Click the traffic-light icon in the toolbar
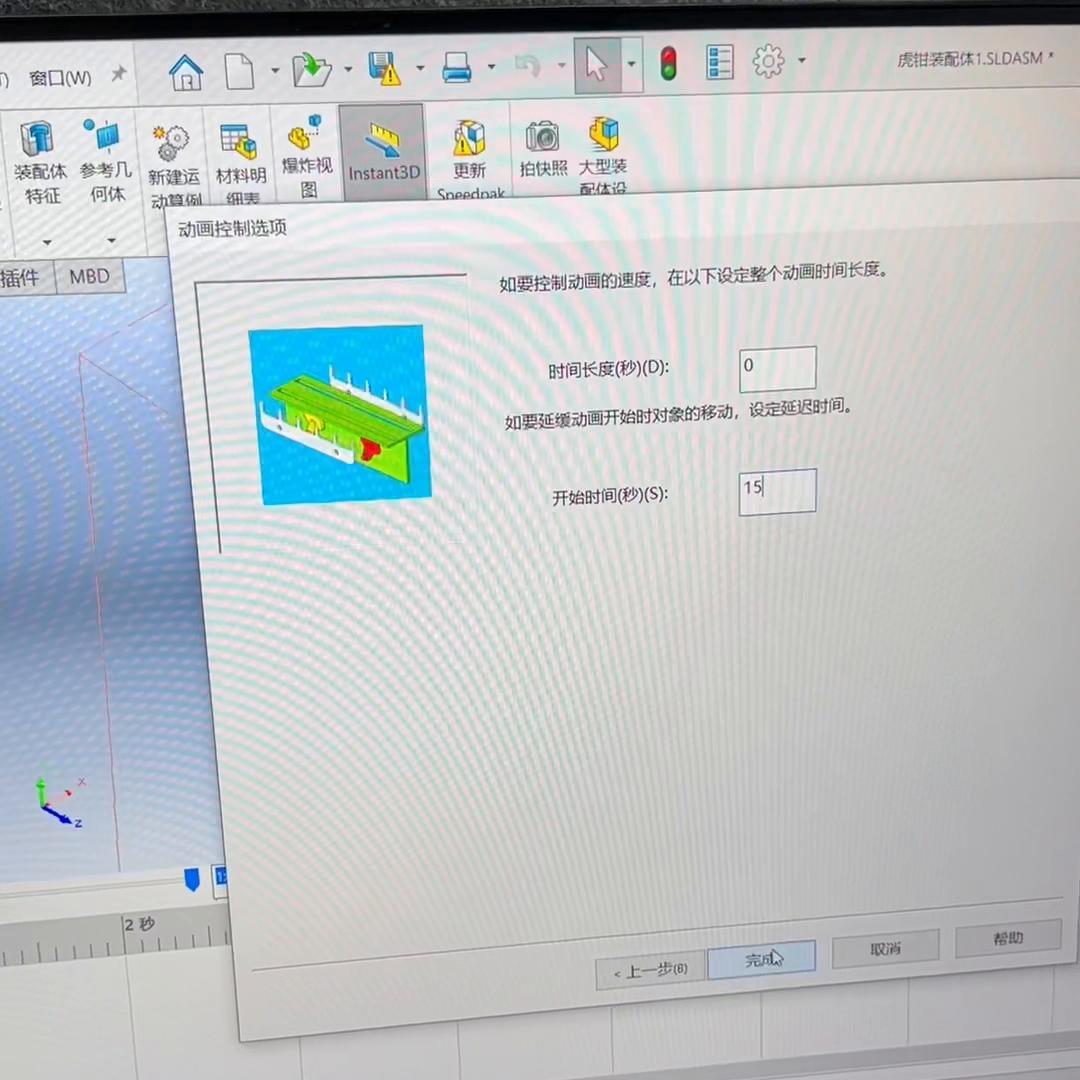Viewport: 1080px width, 1080px height. coord(668,62)
